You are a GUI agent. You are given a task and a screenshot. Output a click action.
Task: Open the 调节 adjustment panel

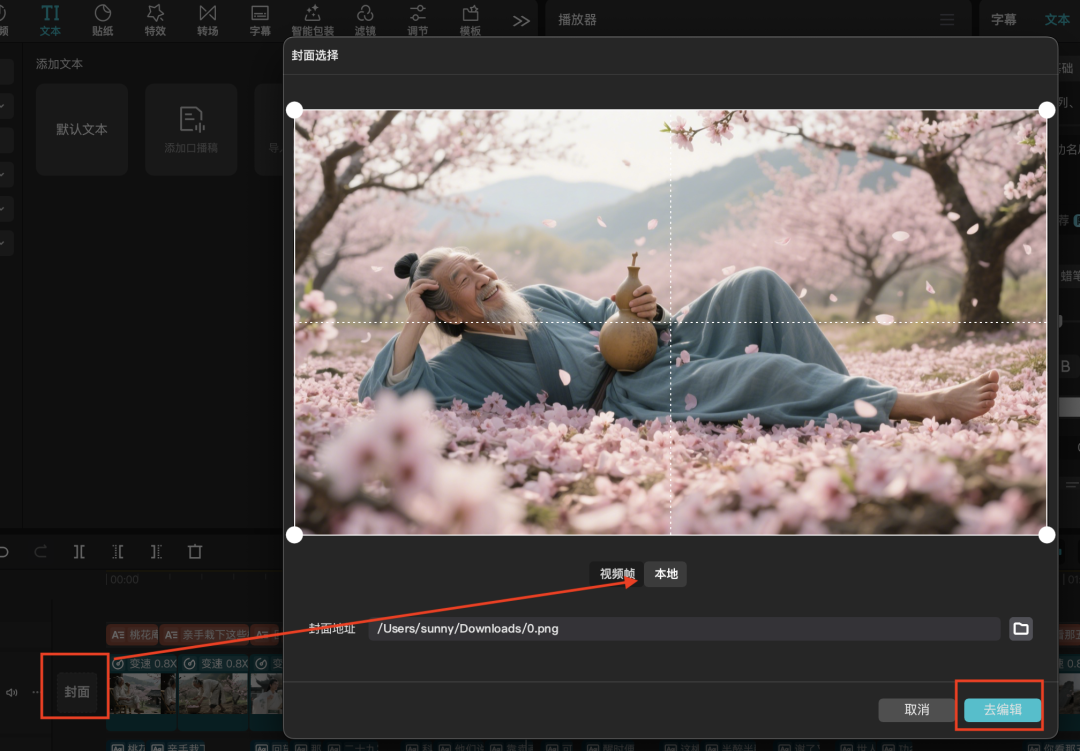[x=417, y=20]
